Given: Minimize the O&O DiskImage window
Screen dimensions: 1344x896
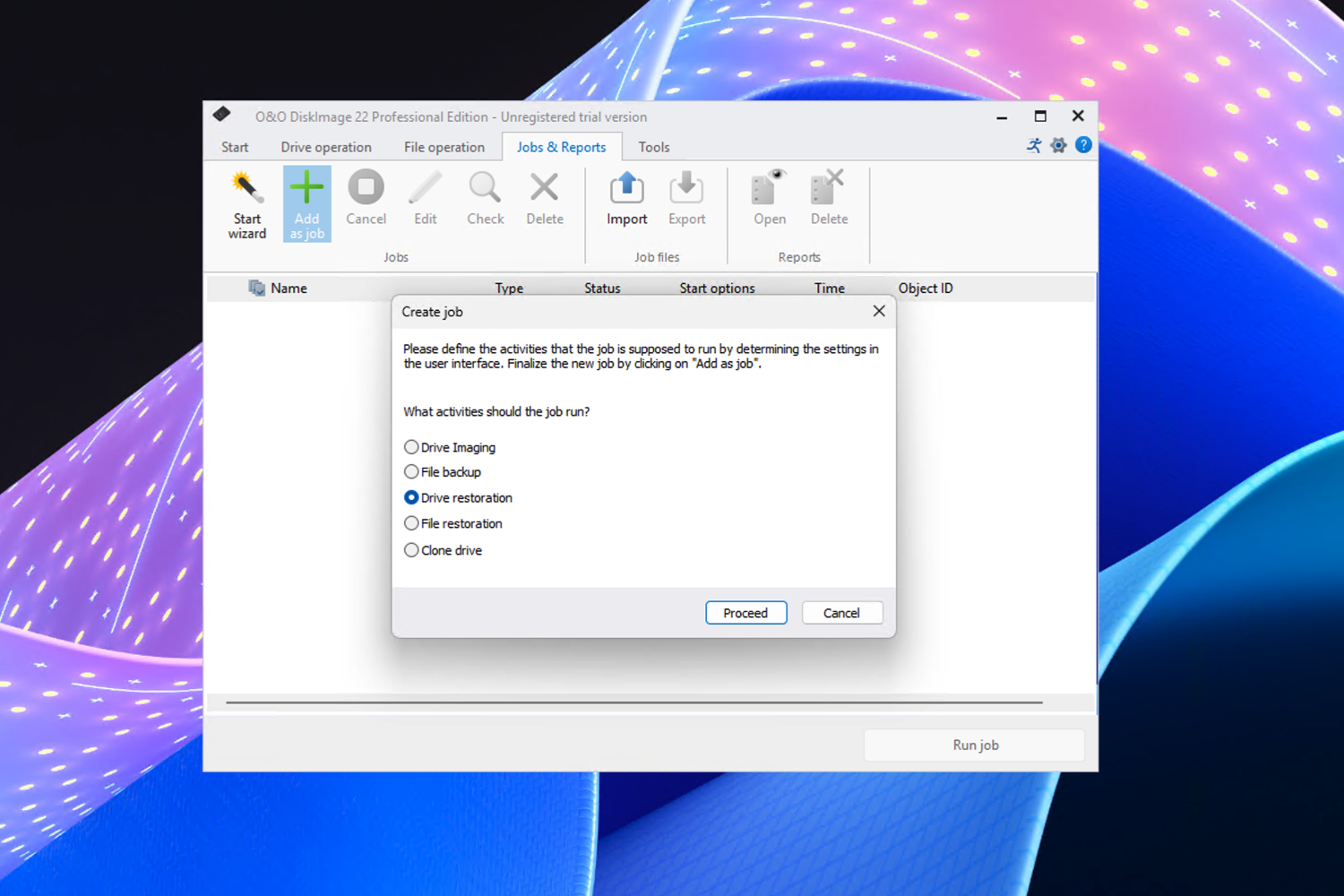Looking at the screenshot, I should pyautogui.click(x=1002, y=116).
